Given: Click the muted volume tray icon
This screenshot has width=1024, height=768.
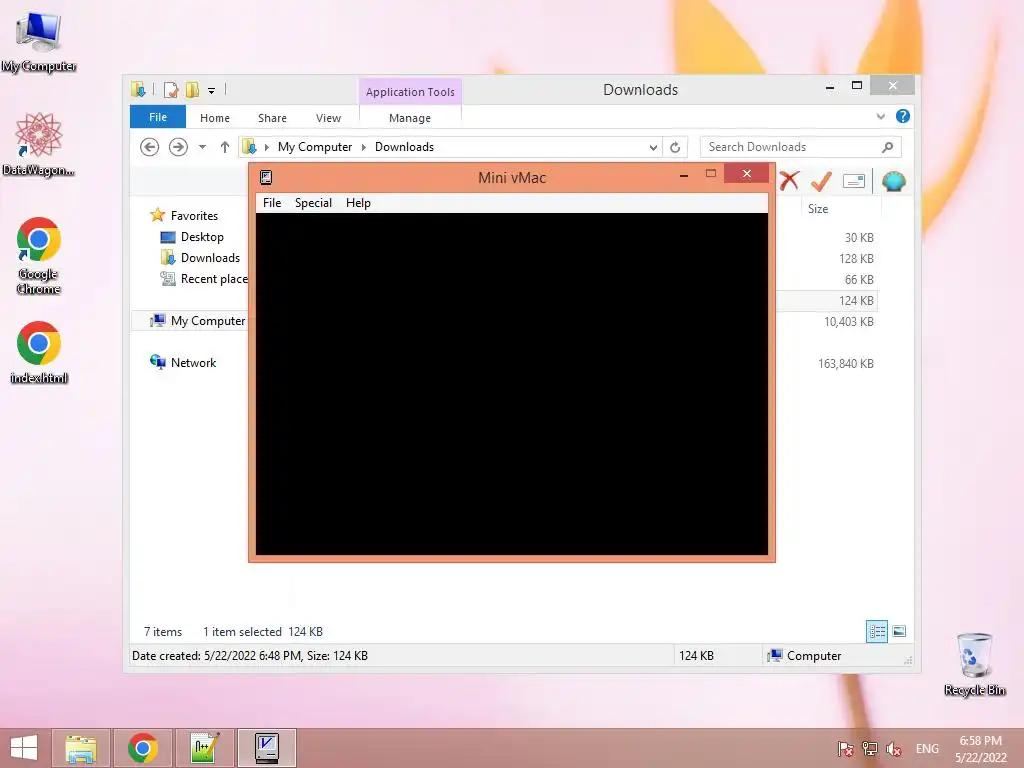Looking at the screenshot, I should 893,749.
